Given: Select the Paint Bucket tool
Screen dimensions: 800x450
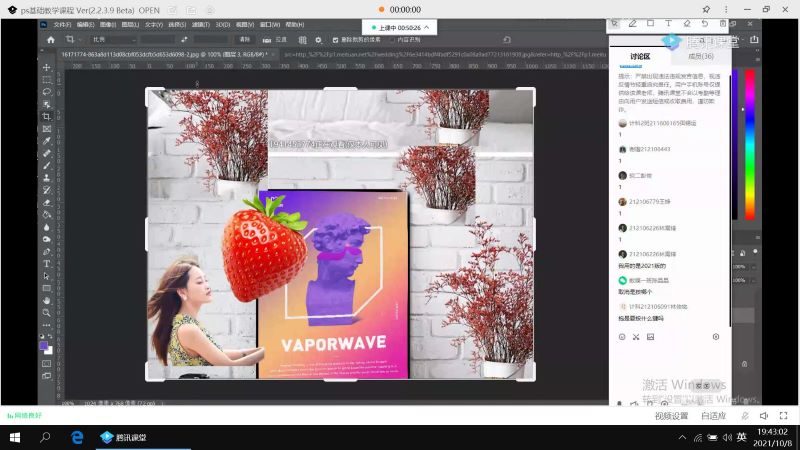Looking at the screenshot, I should point(46,215).
